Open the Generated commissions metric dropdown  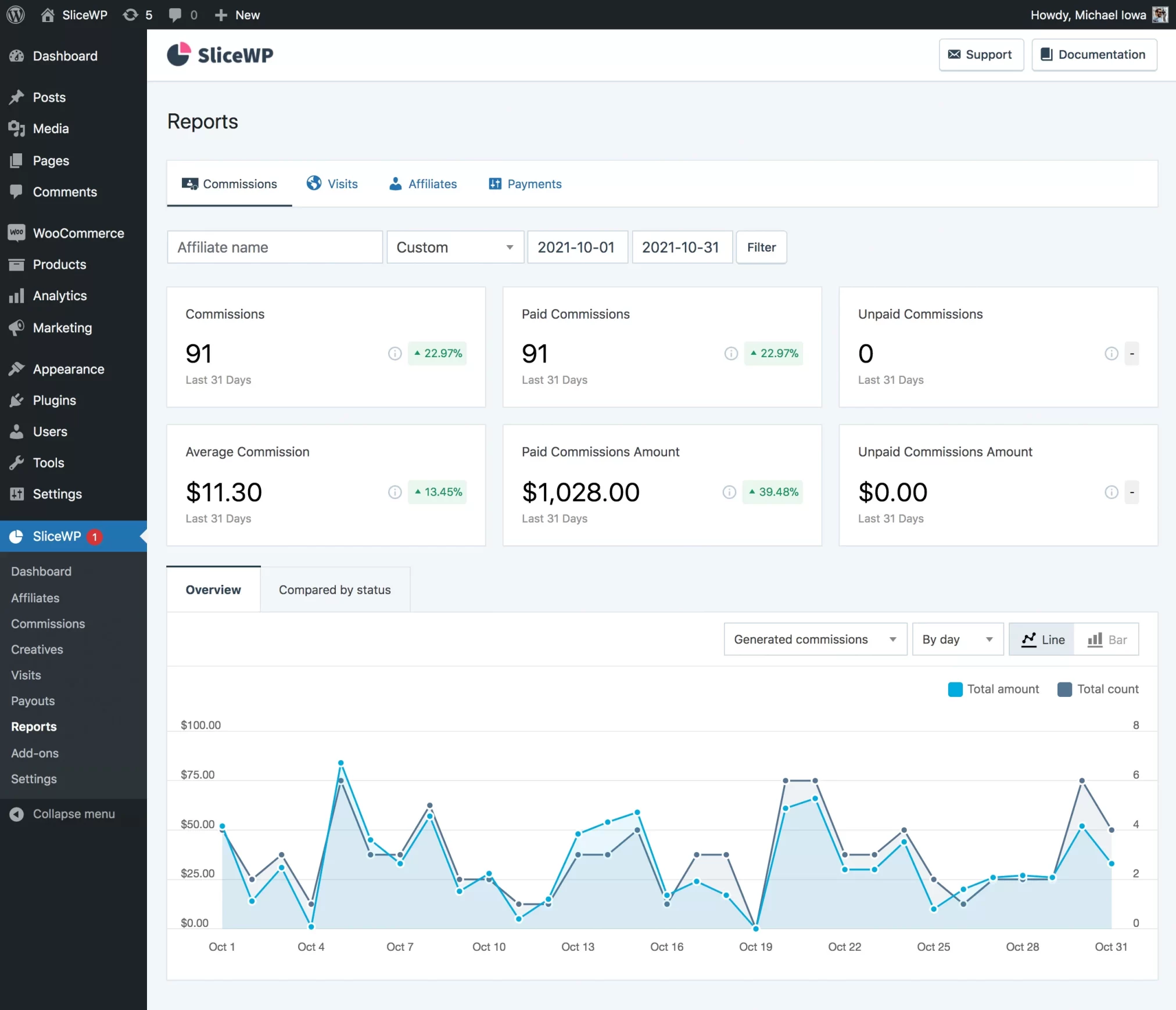[815, 639]
